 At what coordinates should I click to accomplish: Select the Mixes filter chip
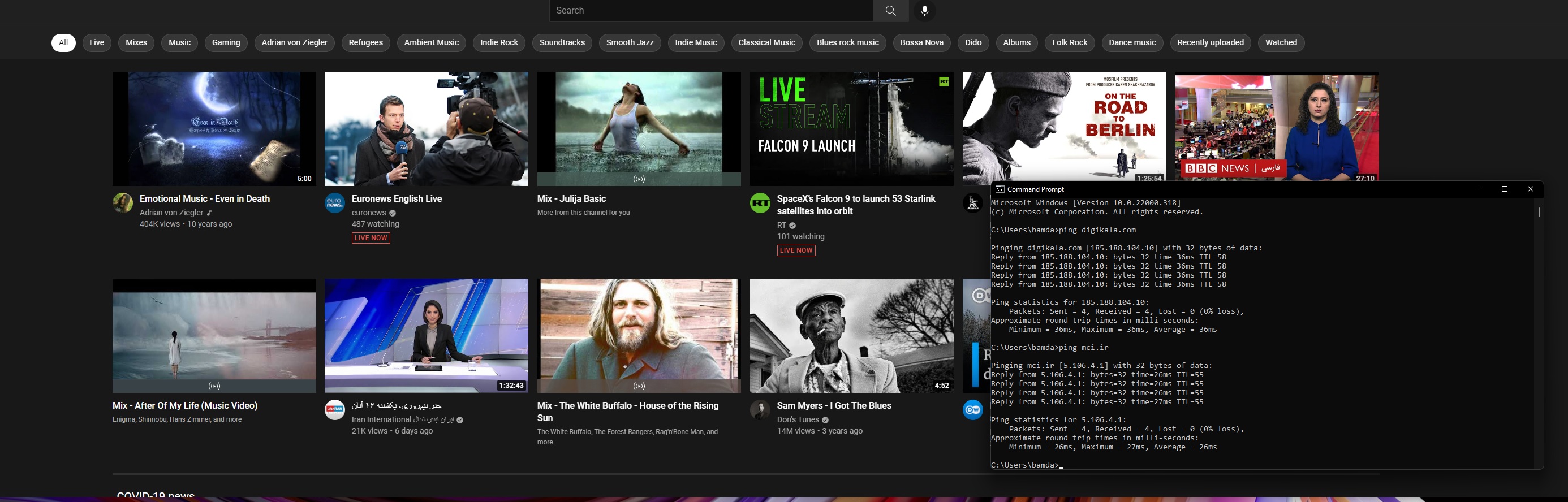[x=136, y=42]
